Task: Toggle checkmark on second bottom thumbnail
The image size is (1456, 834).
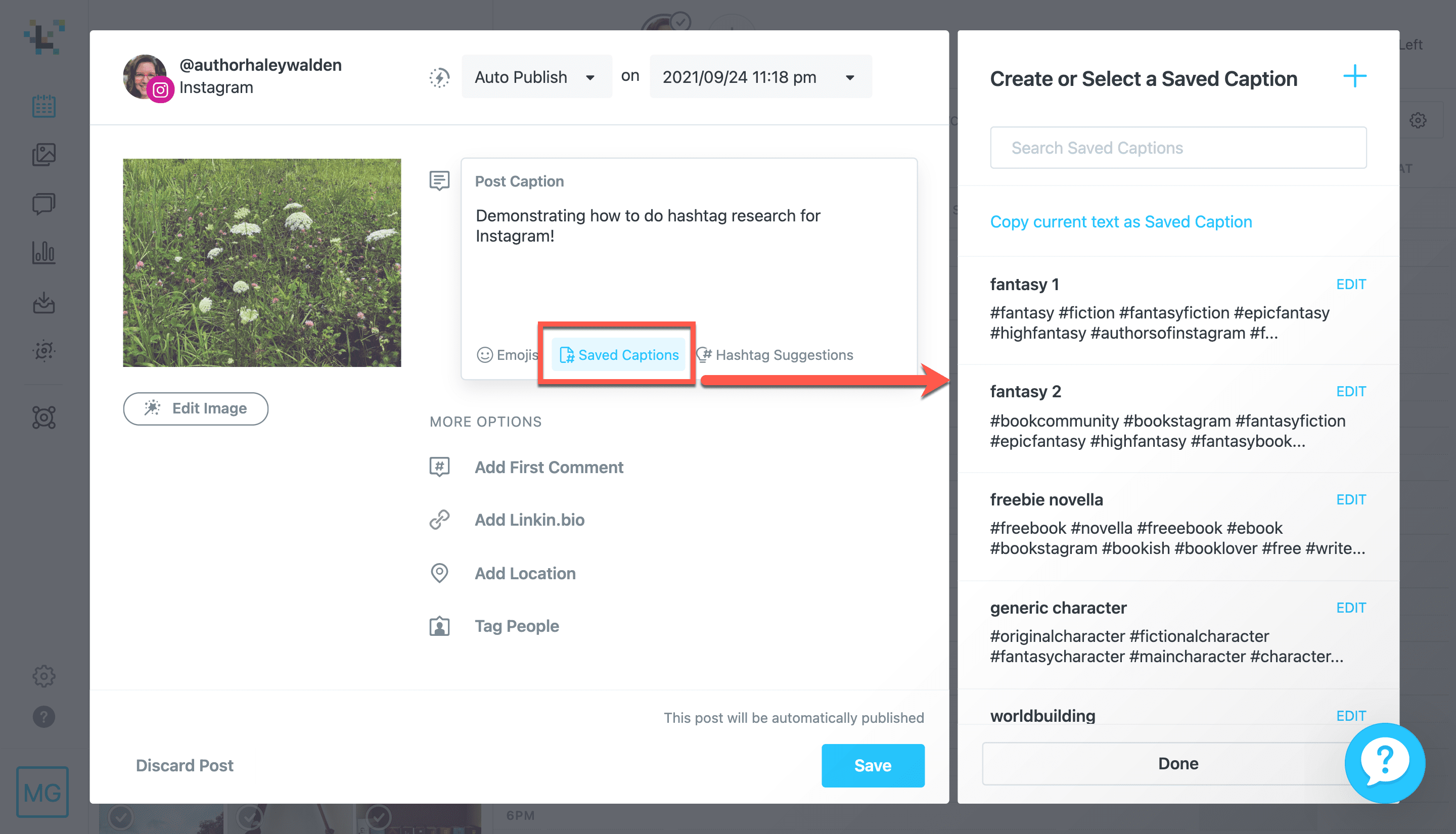Action: [x=249, y=817]
